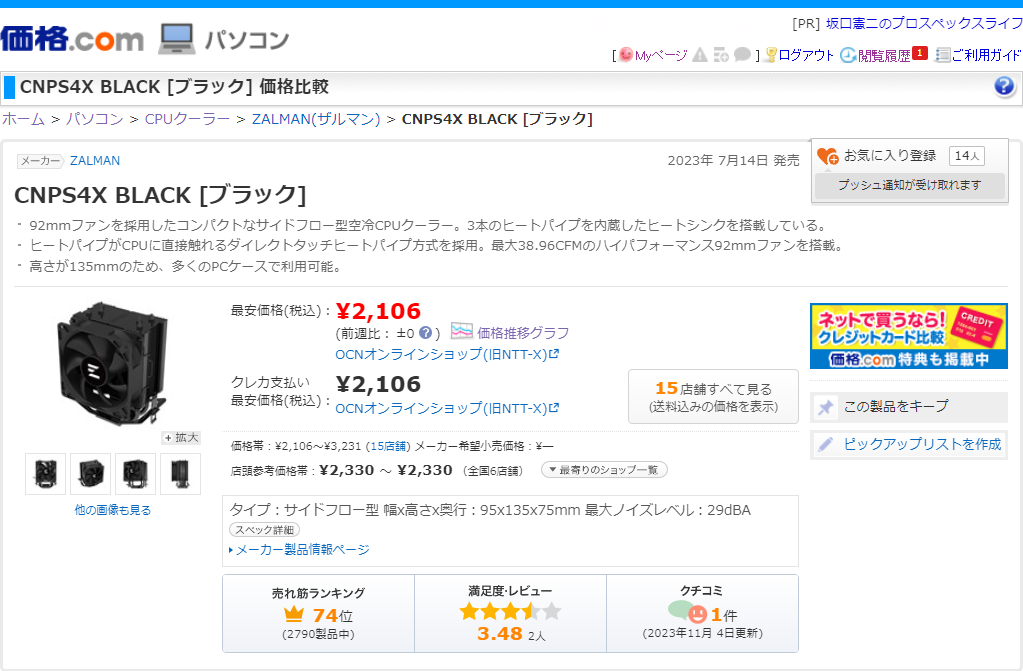Click the blue help question mark icon

coord(1004,86)
